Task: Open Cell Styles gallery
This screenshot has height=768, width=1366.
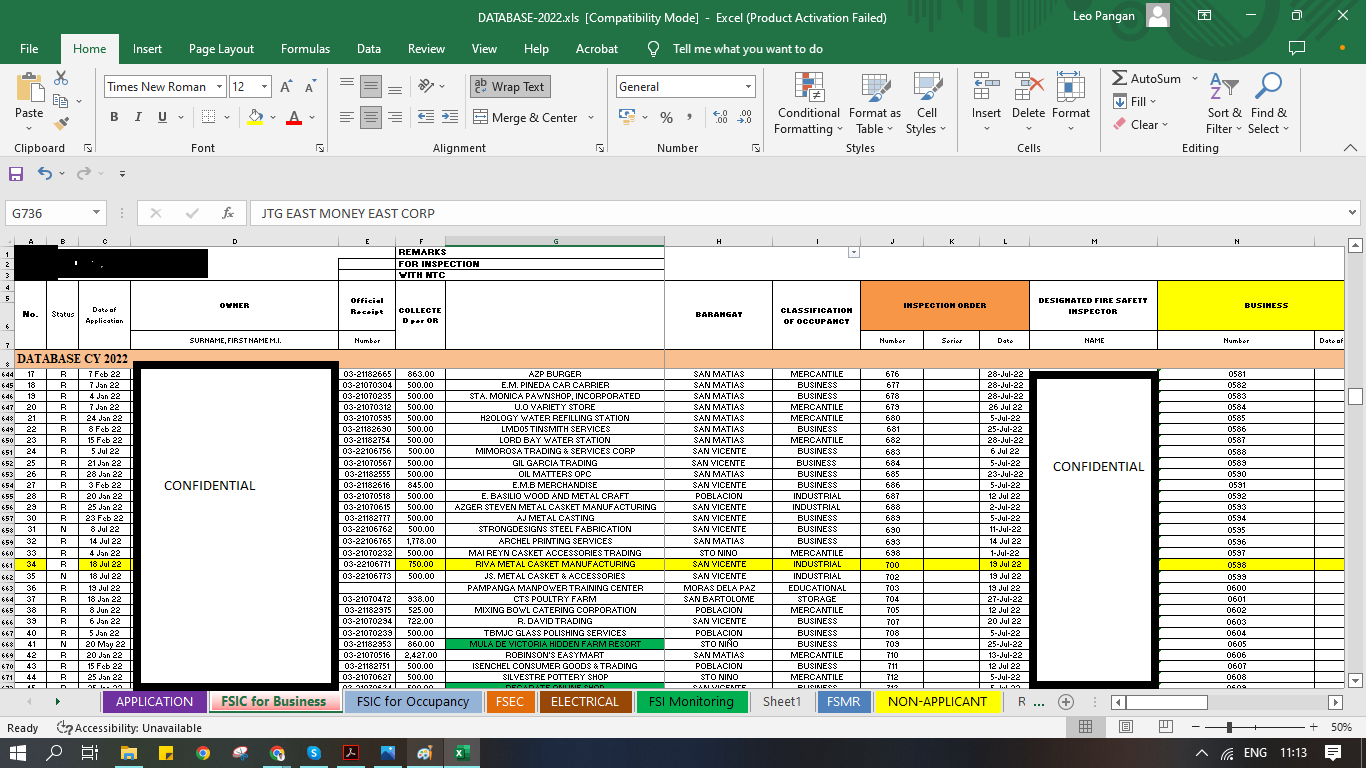Action: 927,104
